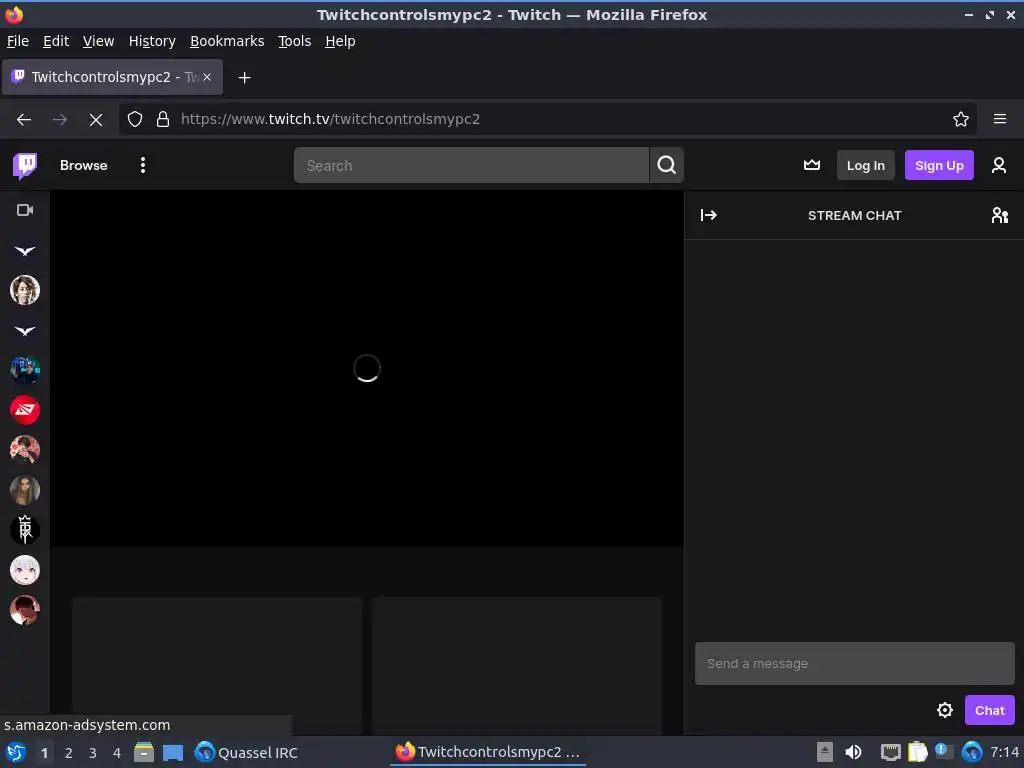Open the first sidebar channel with wing logo
The height and width of the screenshot is (768, 1024).
pos(25,250)
